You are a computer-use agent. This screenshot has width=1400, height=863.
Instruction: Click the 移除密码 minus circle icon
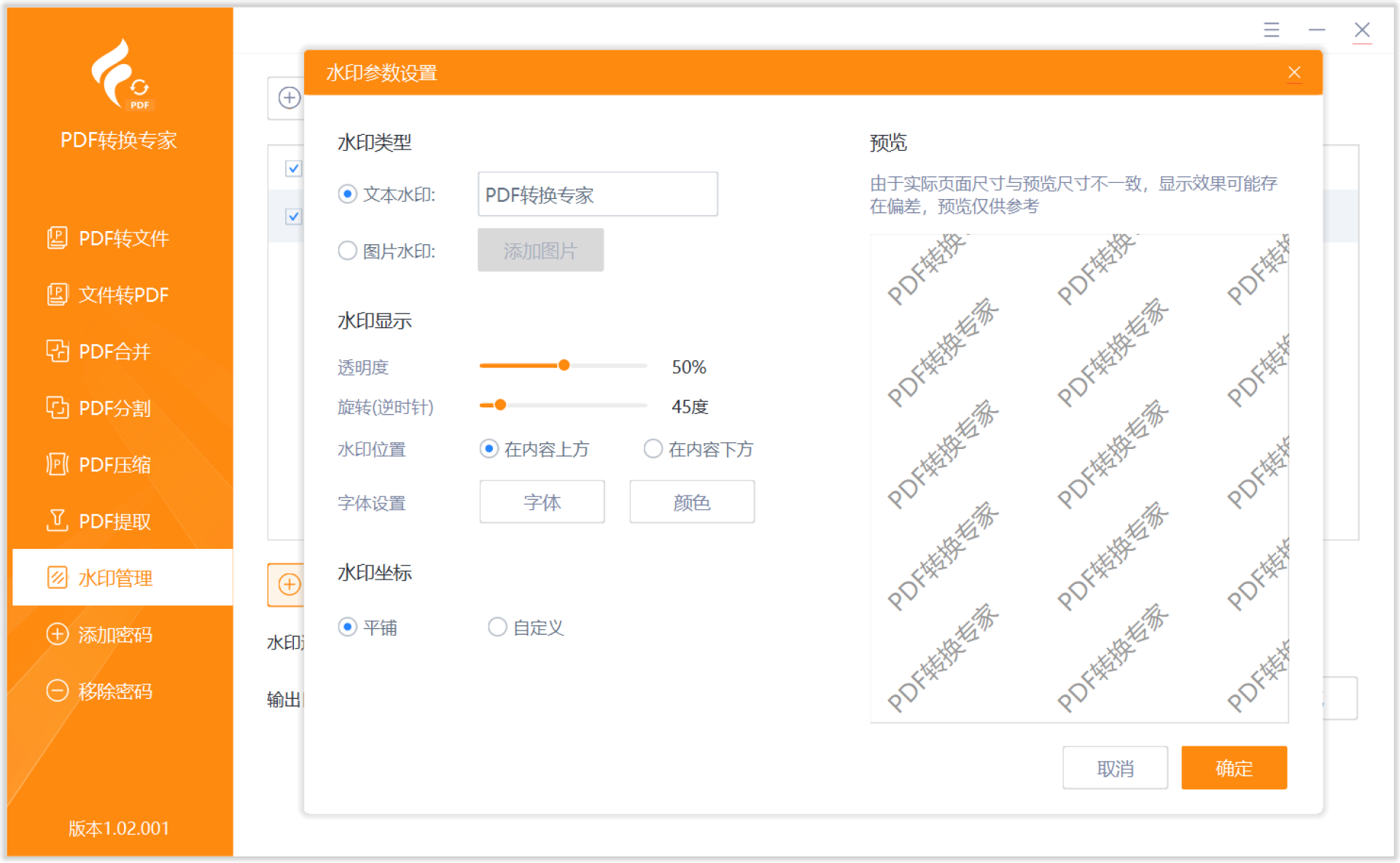pyautogui.click(x=57, y=690)
